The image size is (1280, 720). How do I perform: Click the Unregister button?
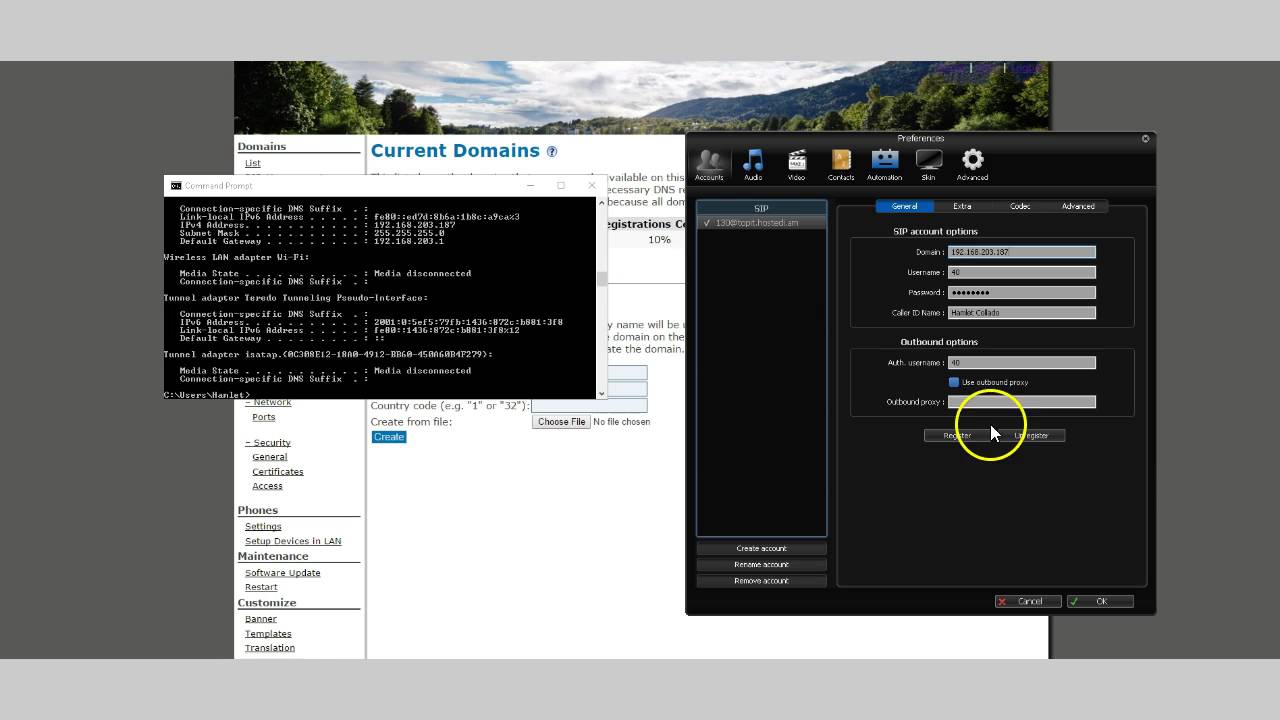1031,435
